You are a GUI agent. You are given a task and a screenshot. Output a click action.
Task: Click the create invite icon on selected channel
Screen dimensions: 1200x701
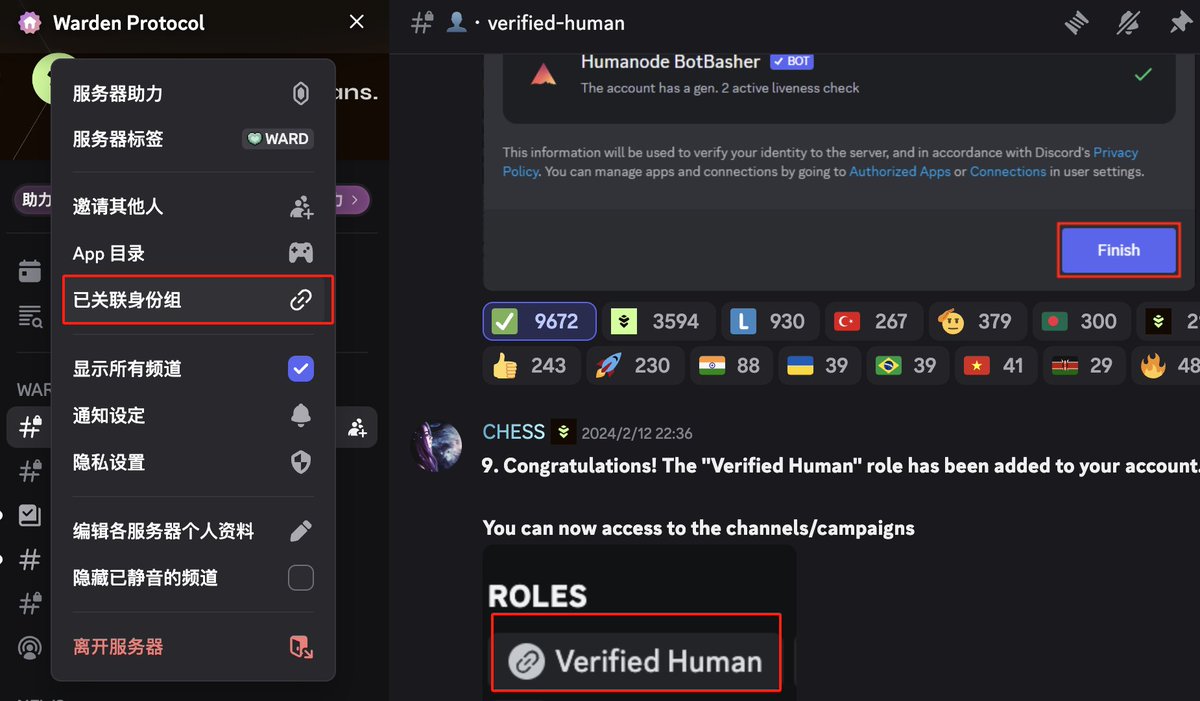tap(357, 427)
